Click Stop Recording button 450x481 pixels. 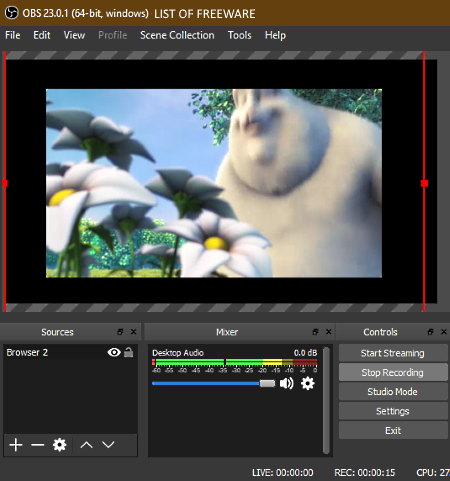coord(393,372)
